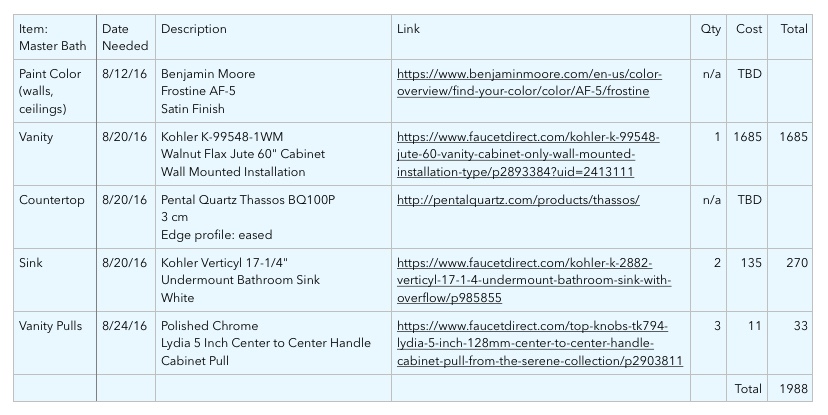828x415 pixels.
Task: Click the Qty column header
Action: [x=709, y=37]
